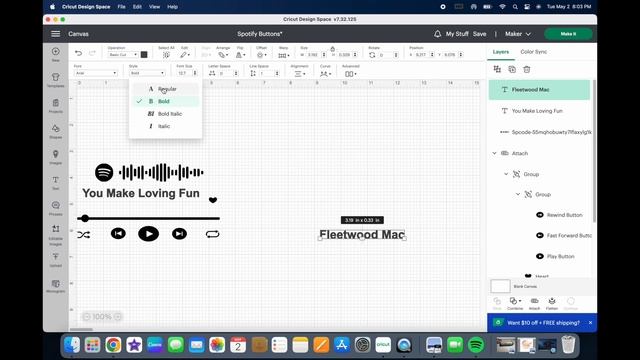Open the Offset dropdown
The image size is (640, 360).
coord(261,55)
